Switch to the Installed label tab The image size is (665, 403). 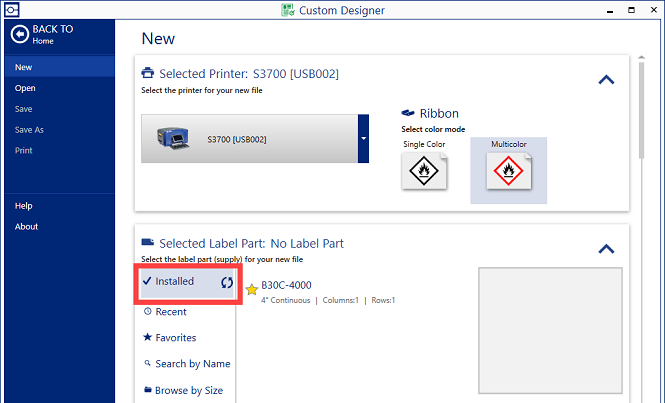tap(174, 282)
